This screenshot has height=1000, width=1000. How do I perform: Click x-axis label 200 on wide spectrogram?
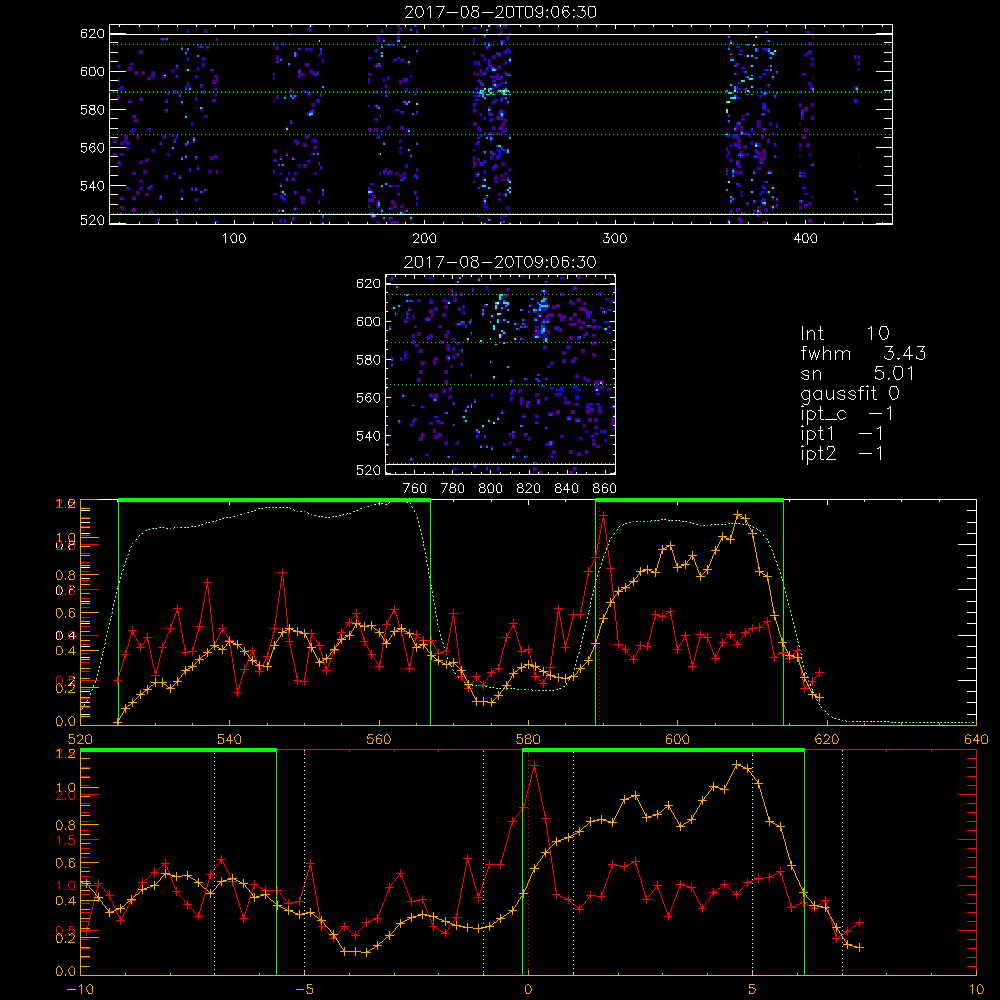pos(424,239)
